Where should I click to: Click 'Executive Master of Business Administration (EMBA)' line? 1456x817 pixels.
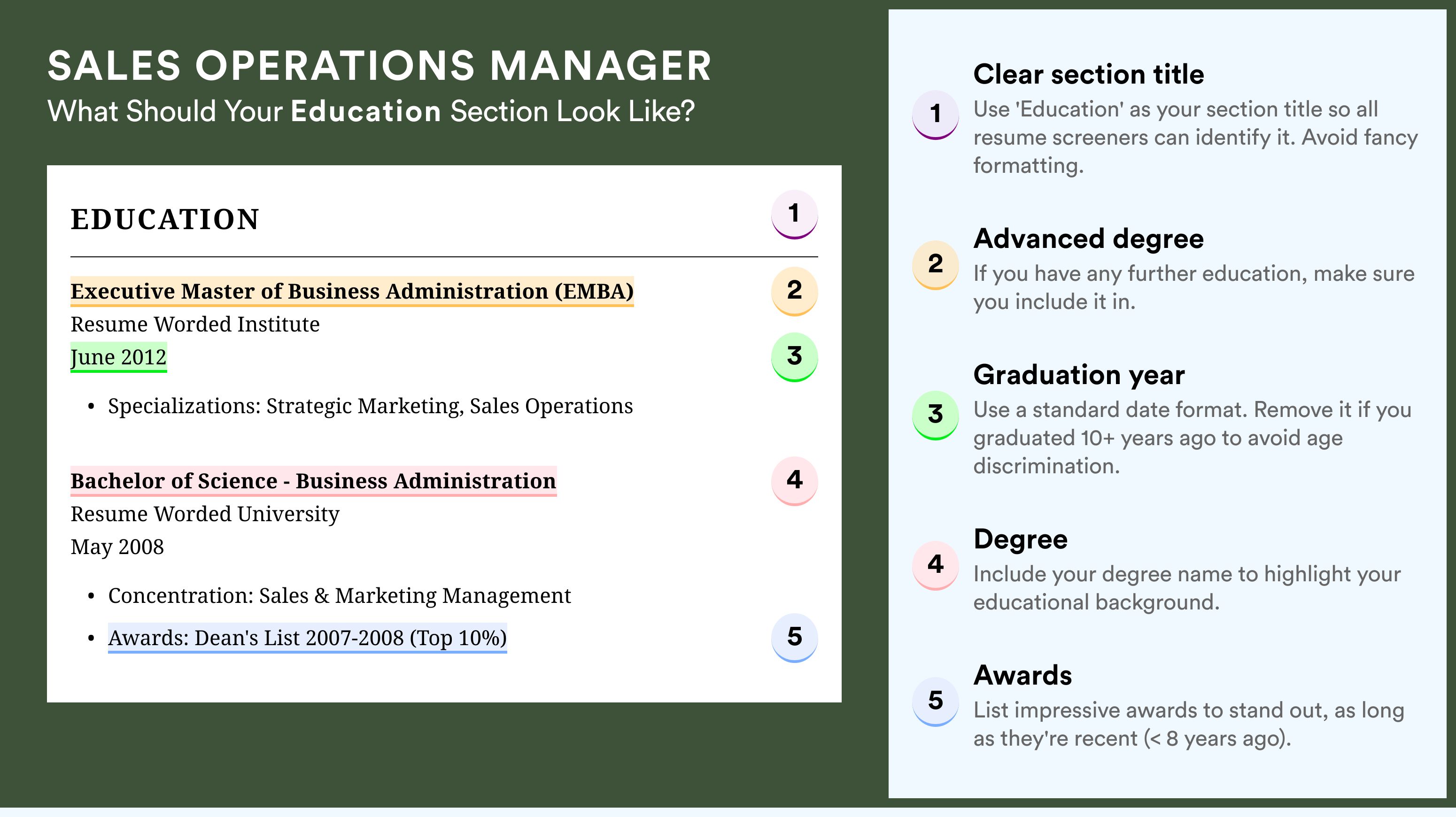[352, 292]
